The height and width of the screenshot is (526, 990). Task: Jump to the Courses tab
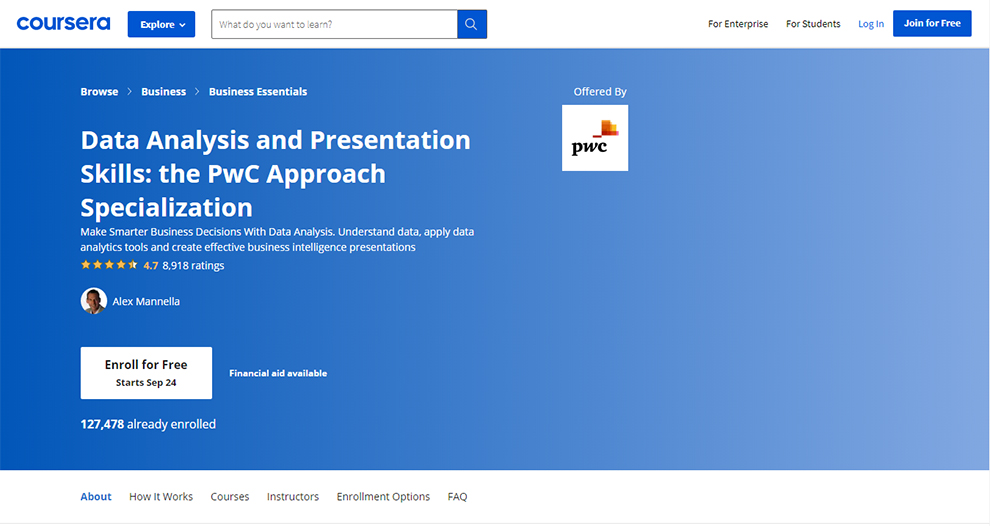[x=230, y=497]
